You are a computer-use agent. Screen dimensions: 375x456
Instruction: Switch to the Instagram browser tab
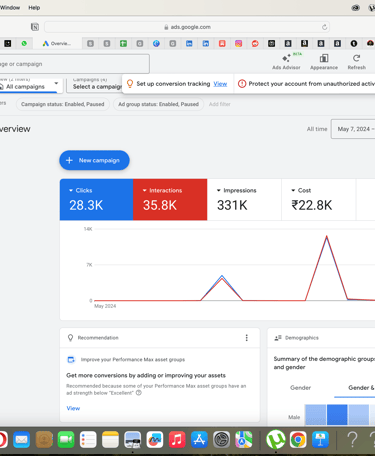[238, 43]
